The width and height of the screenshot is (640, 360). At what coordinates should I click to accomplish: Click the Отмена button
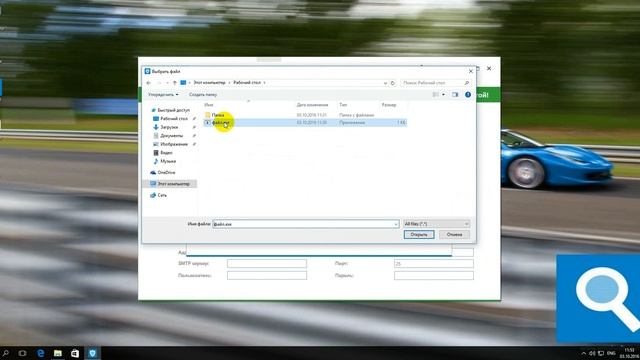click(454, 235)
